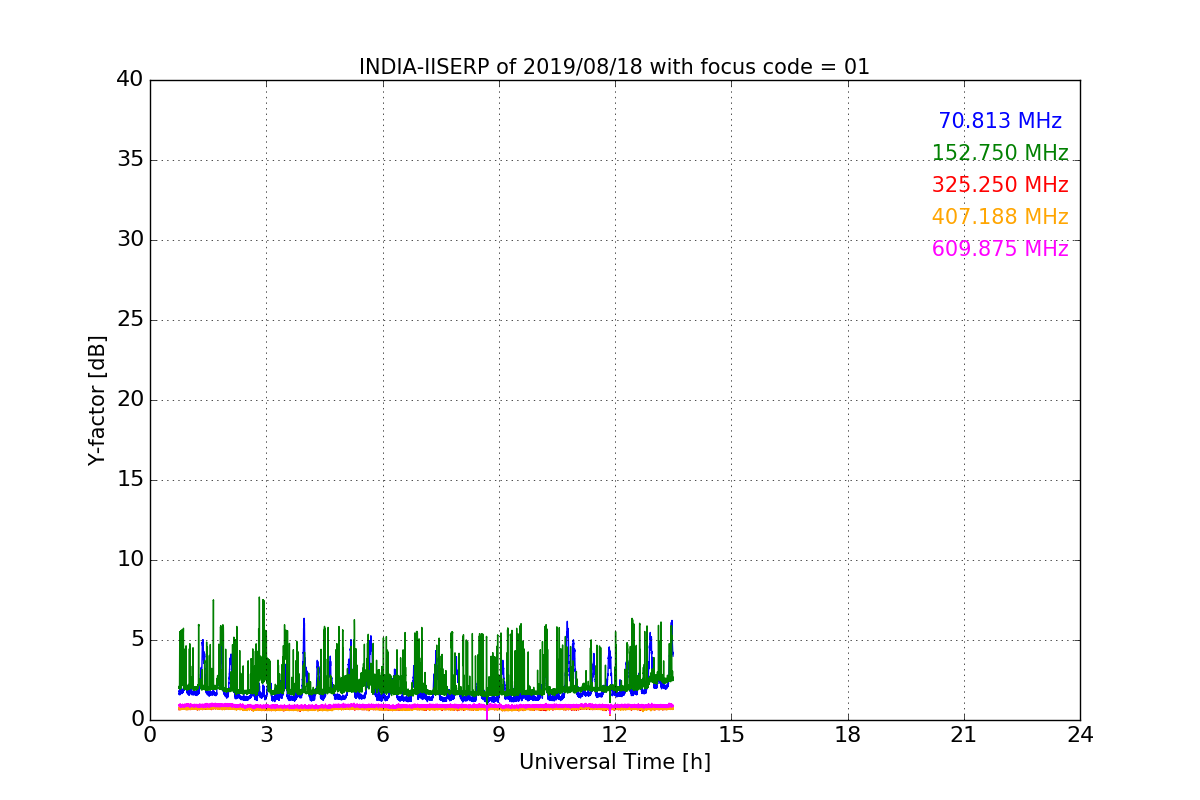Select the 325.250 MHz legend label
The width and height of the screenshot is (1200, 800).
pyautogui.click(x=1000, y=185)
